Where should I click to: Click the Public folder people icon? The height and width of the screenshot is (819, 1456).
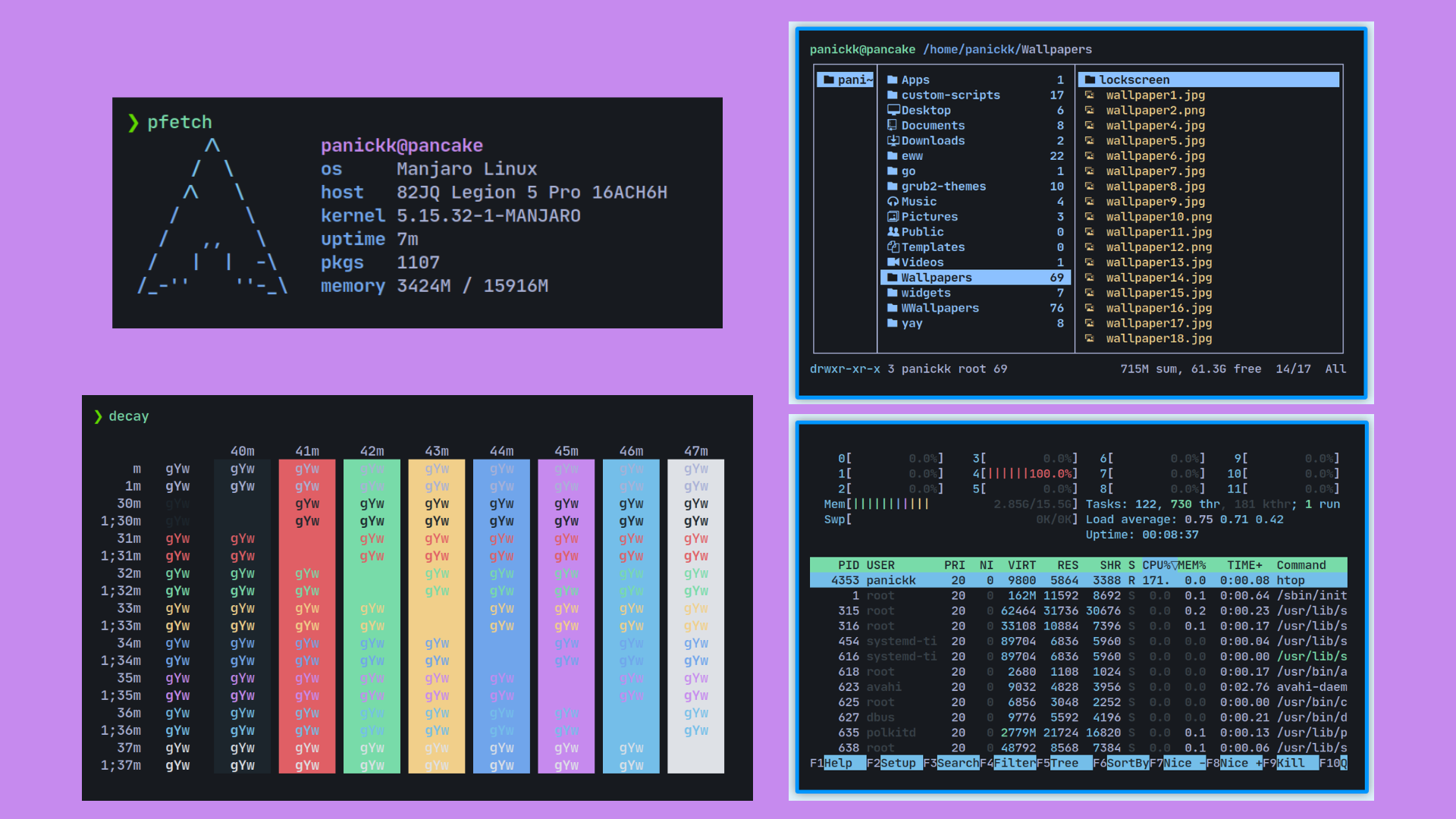[x=893, y=232]
